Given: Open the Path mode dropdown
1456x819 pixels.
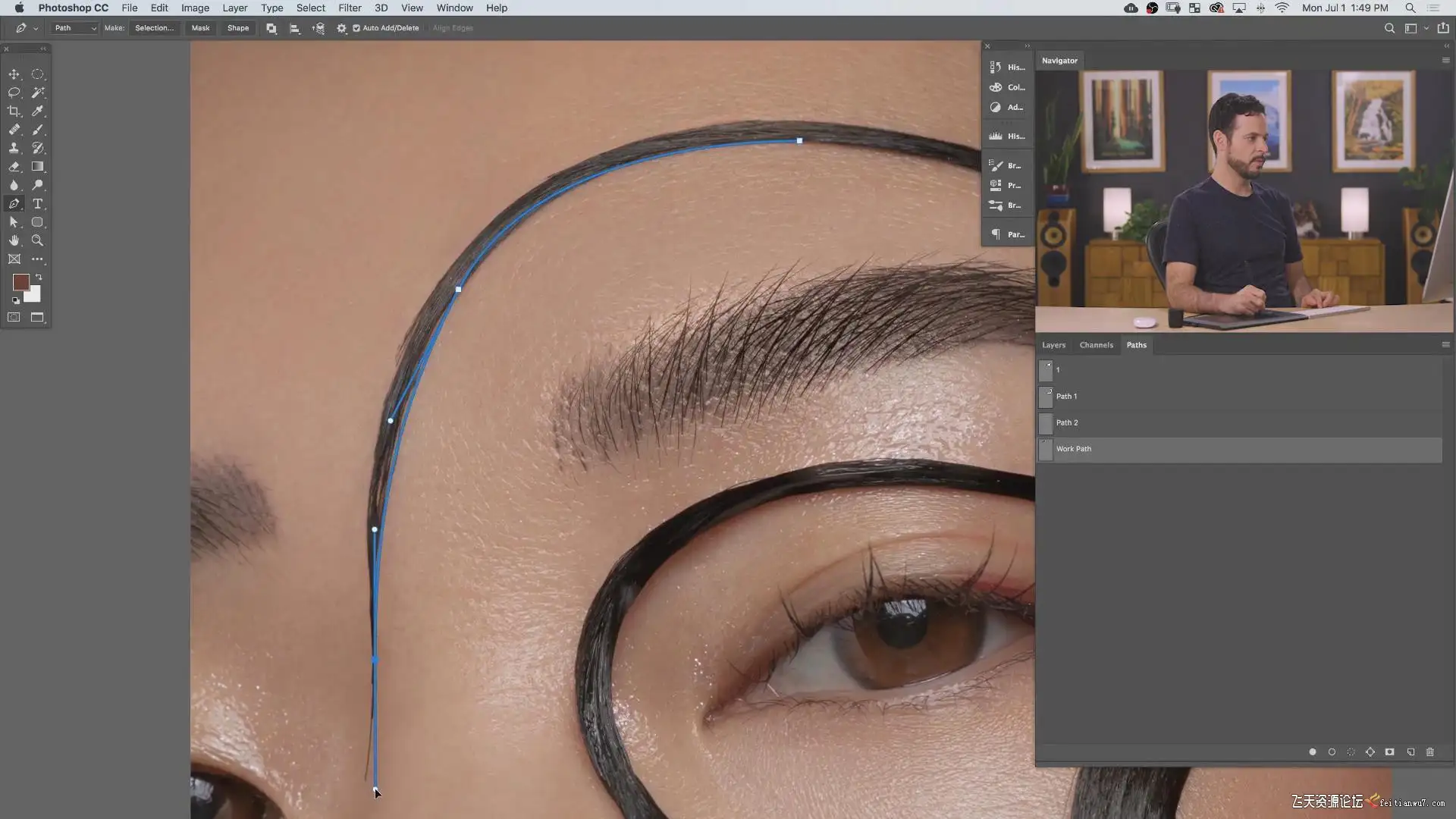Looking at the screenshot, I should coord(74,28).
